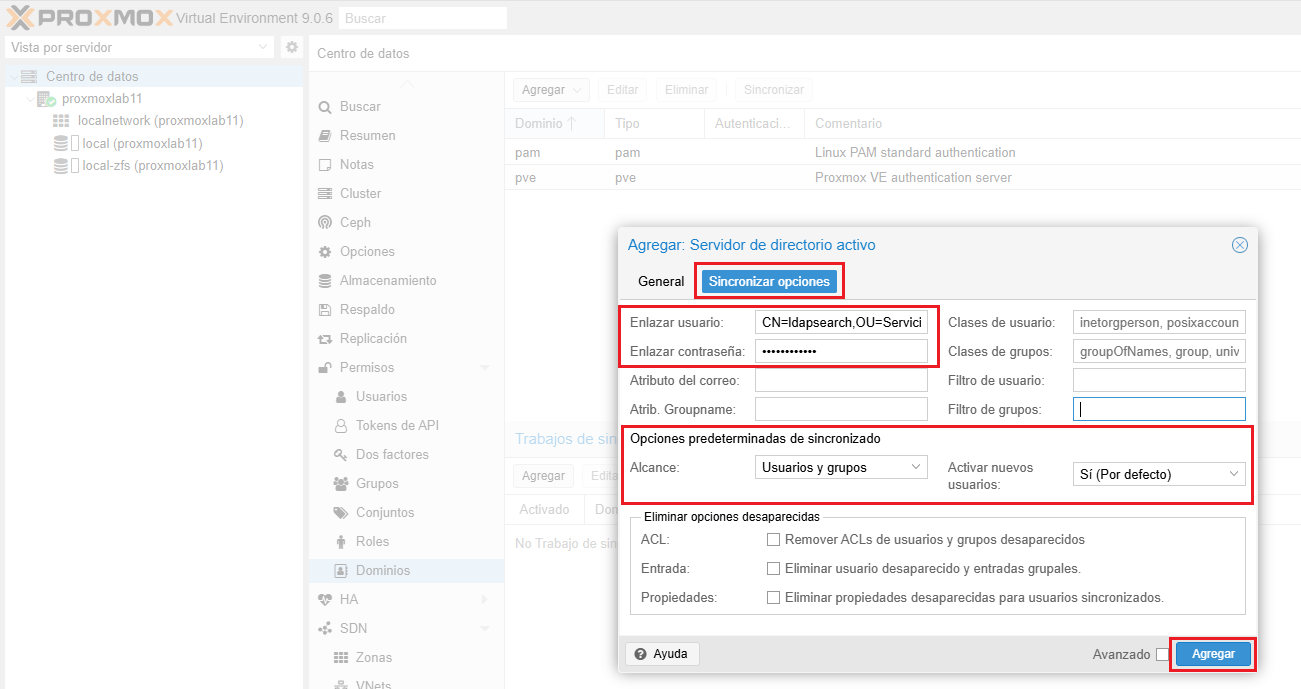
Task: Select local (proxmoxlab11) storage
Action: coord(142,143)
